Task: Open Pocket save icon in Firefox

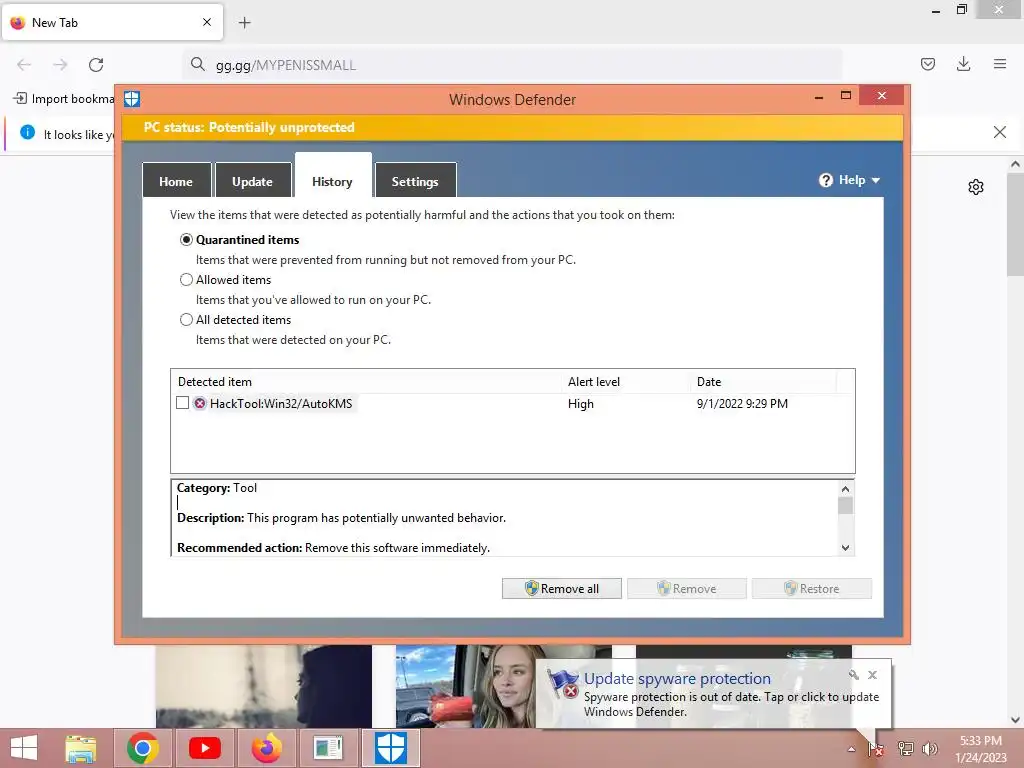Action: click(x=927, y=64)
